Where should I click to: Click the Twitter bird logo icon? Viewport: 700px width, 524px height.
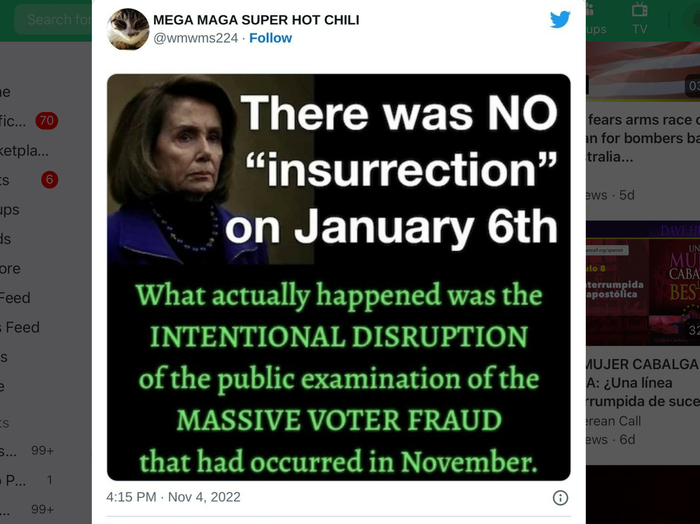coord(560,19)
